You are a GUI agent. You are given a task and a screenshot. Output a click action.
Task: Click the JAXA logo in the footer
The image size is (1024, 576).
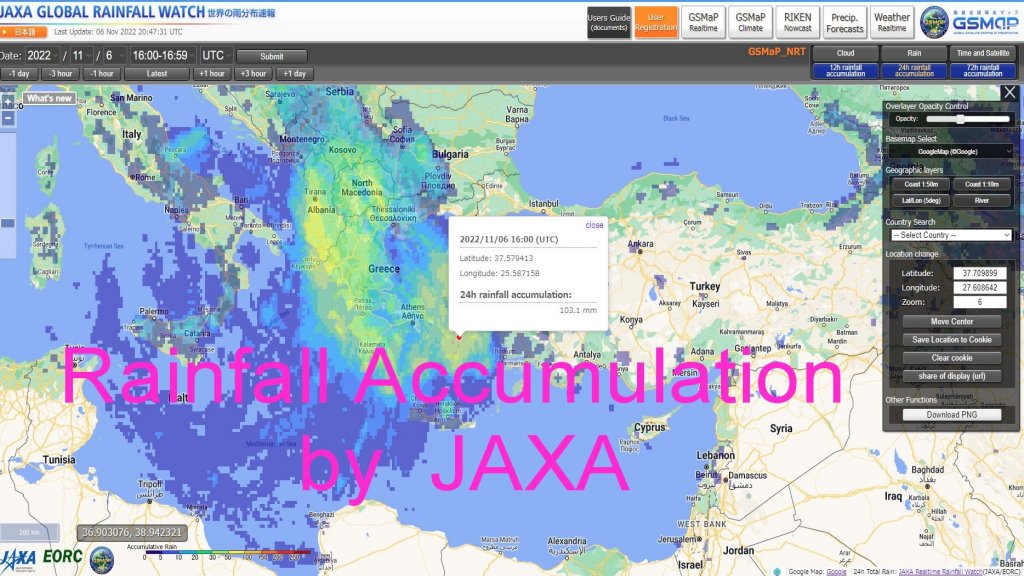pos(18,560)
